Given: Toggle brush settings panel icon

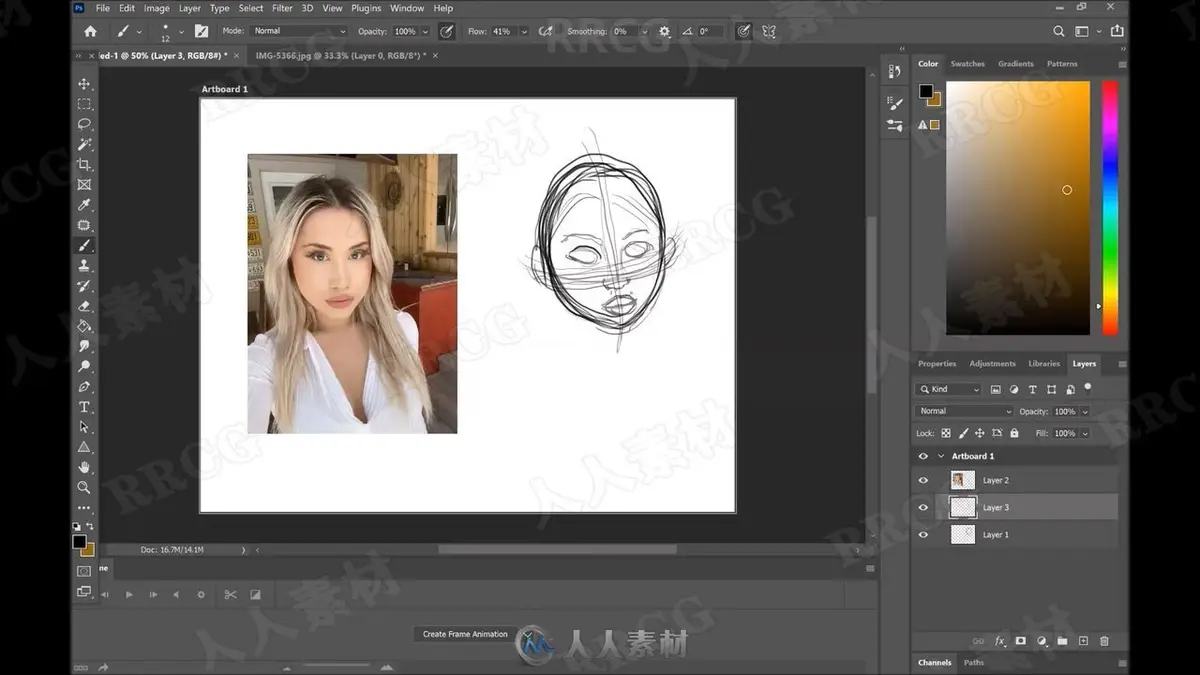Looking at the screenshot, I should pyautogui.click(x=202, y=31).
